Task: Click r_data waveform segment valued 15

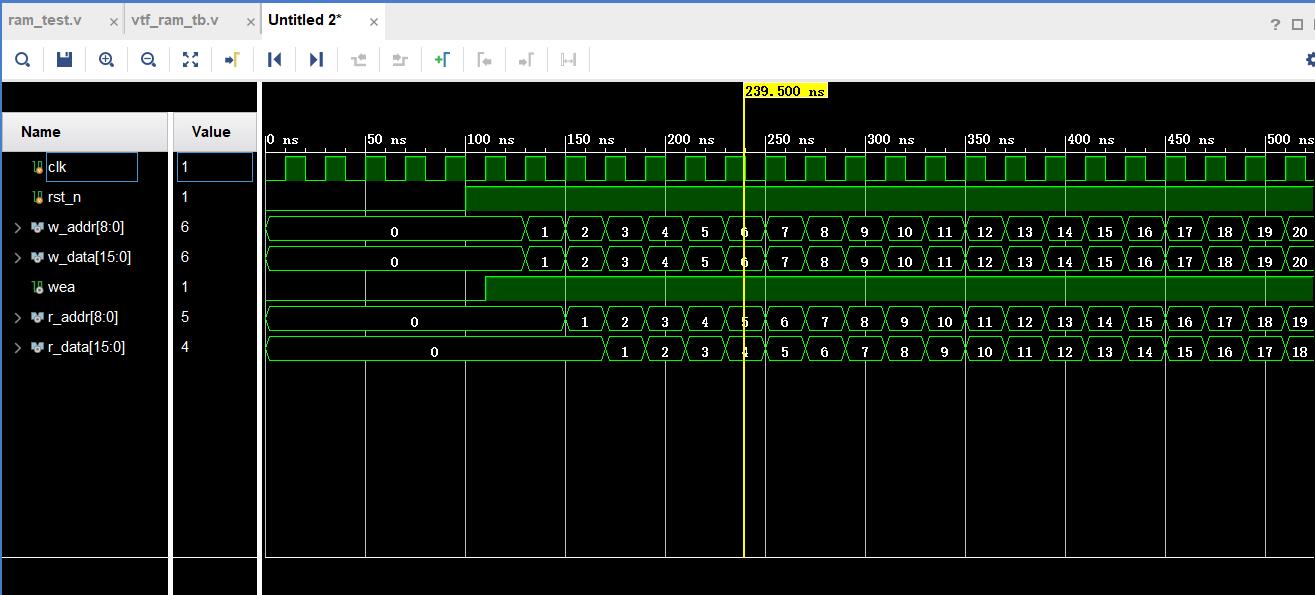Action: (x=1185, y=352)
